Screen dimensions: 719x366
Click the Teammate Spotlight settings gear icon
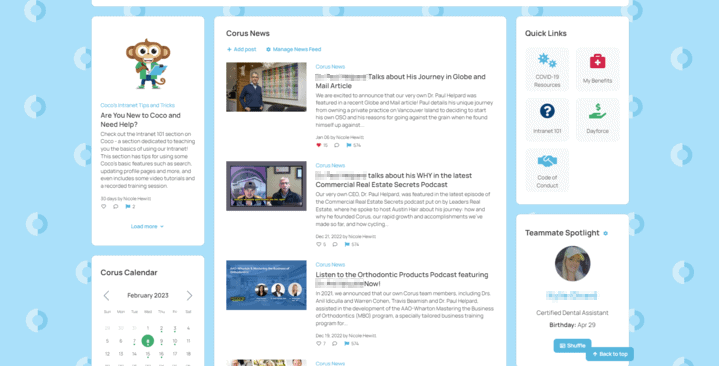(605, 233)
